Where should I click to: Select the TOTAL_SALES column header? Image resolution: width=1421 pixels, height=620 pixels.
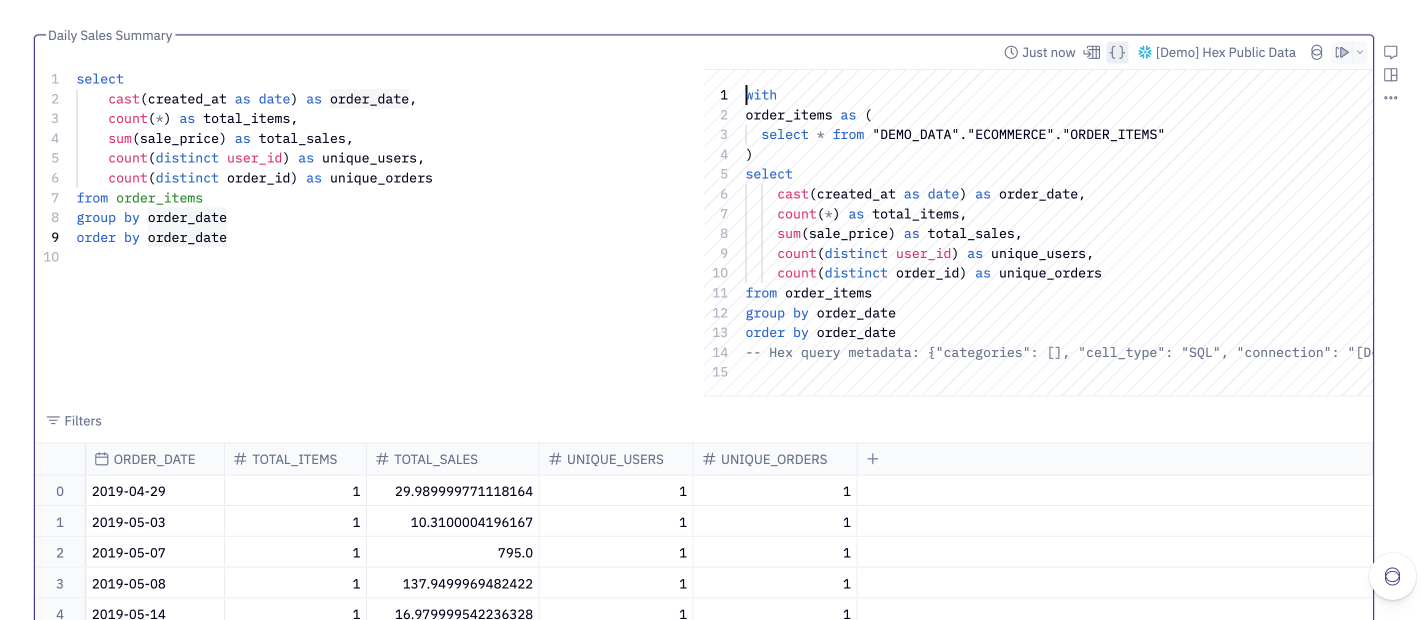(x=428, y=458)
